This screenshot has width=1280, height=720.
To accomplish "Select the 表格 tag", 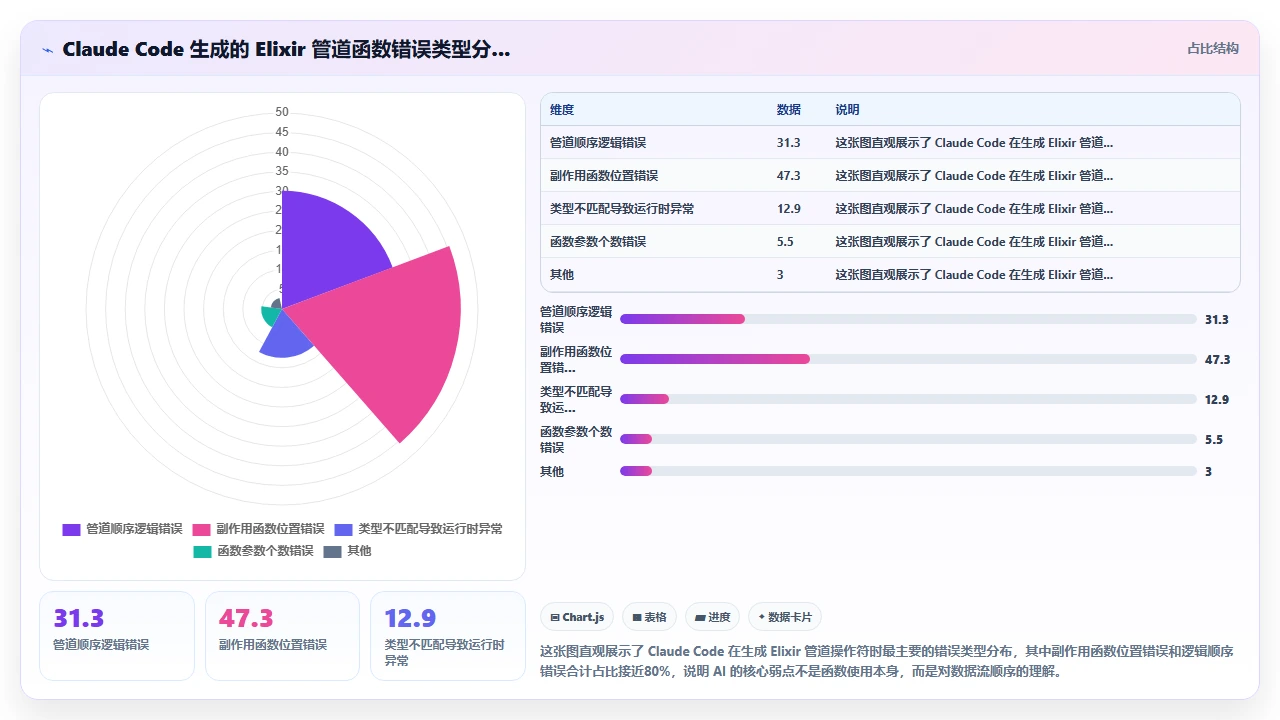I will tap(649, 618).
